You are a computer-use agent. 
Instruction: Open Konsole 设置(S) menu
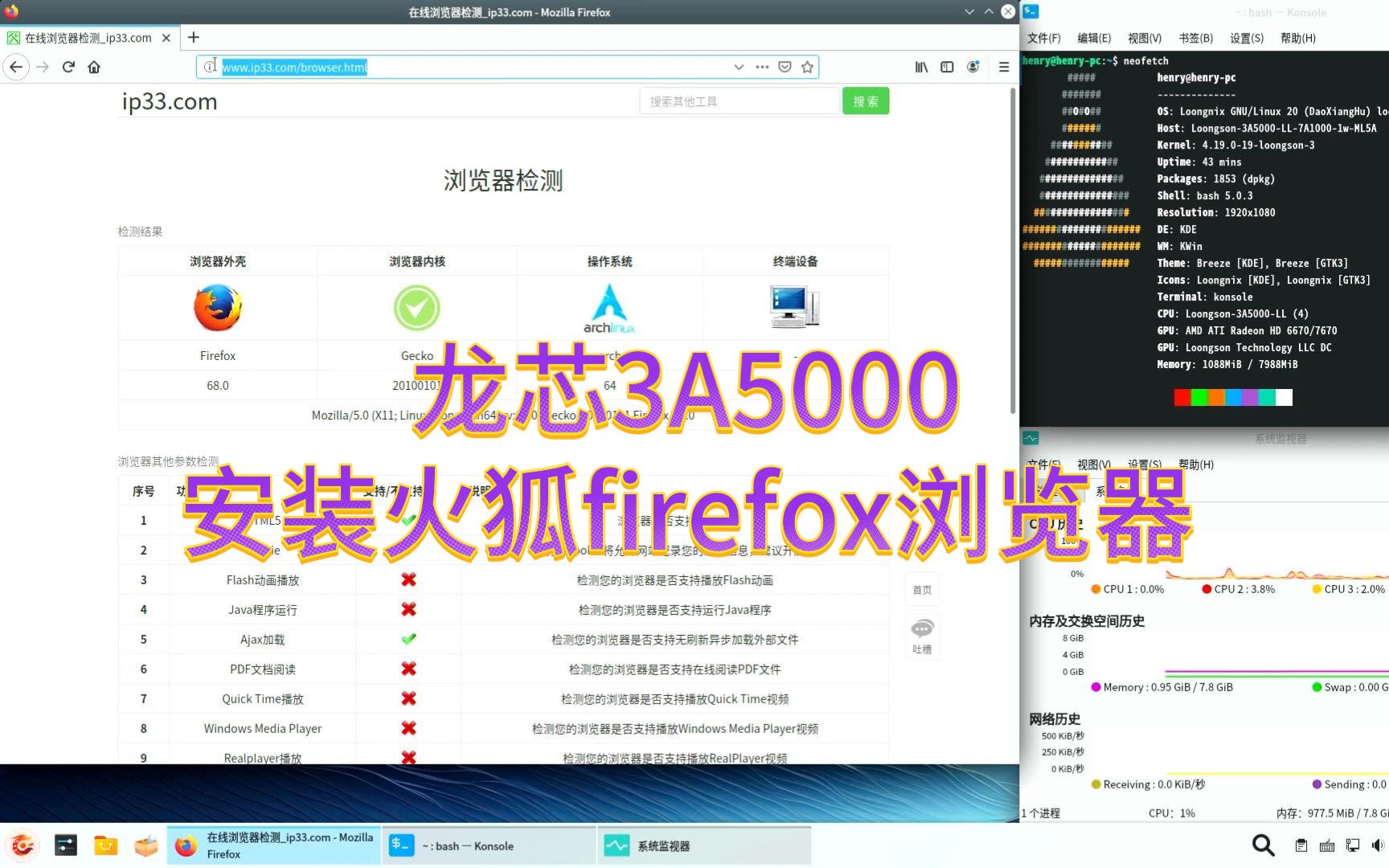[x=1247, y=38]
